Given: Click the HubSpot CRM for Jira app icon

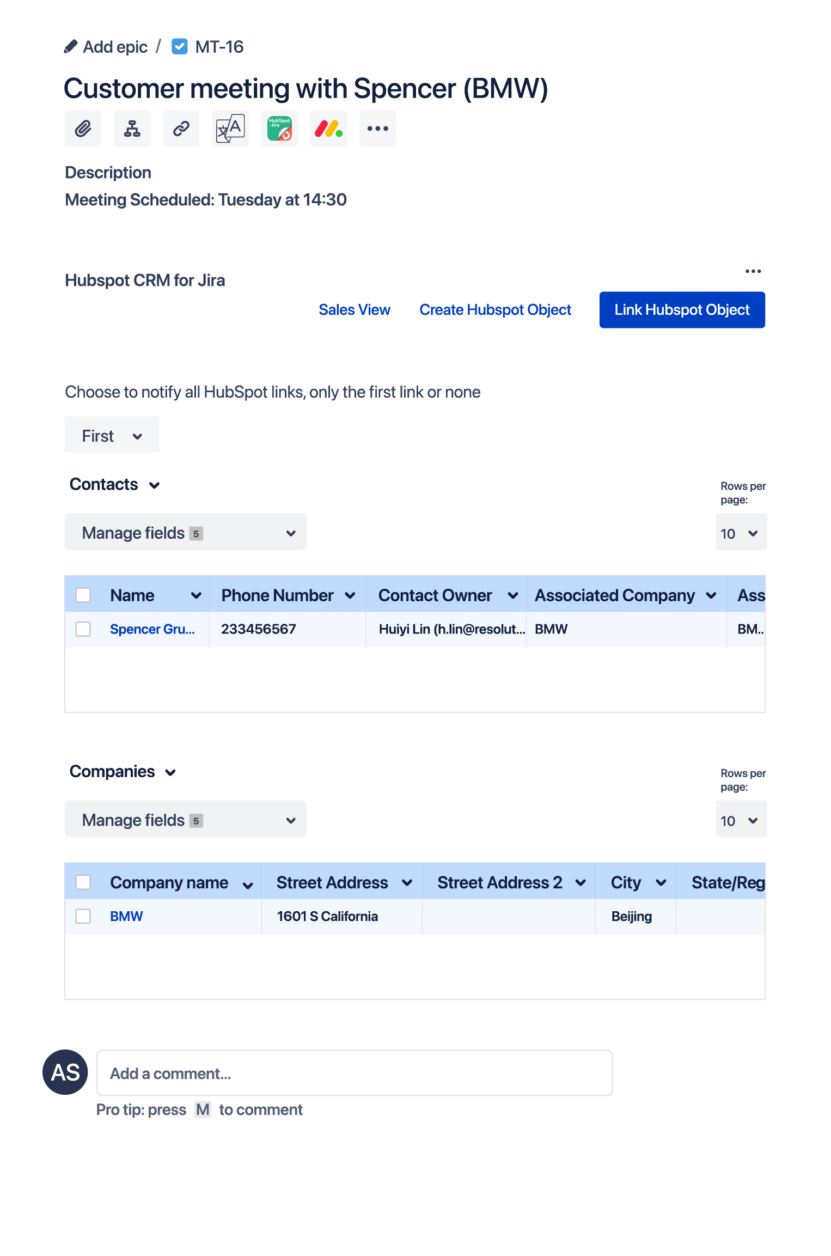Looking at the screenshot, I should (279, 128).
